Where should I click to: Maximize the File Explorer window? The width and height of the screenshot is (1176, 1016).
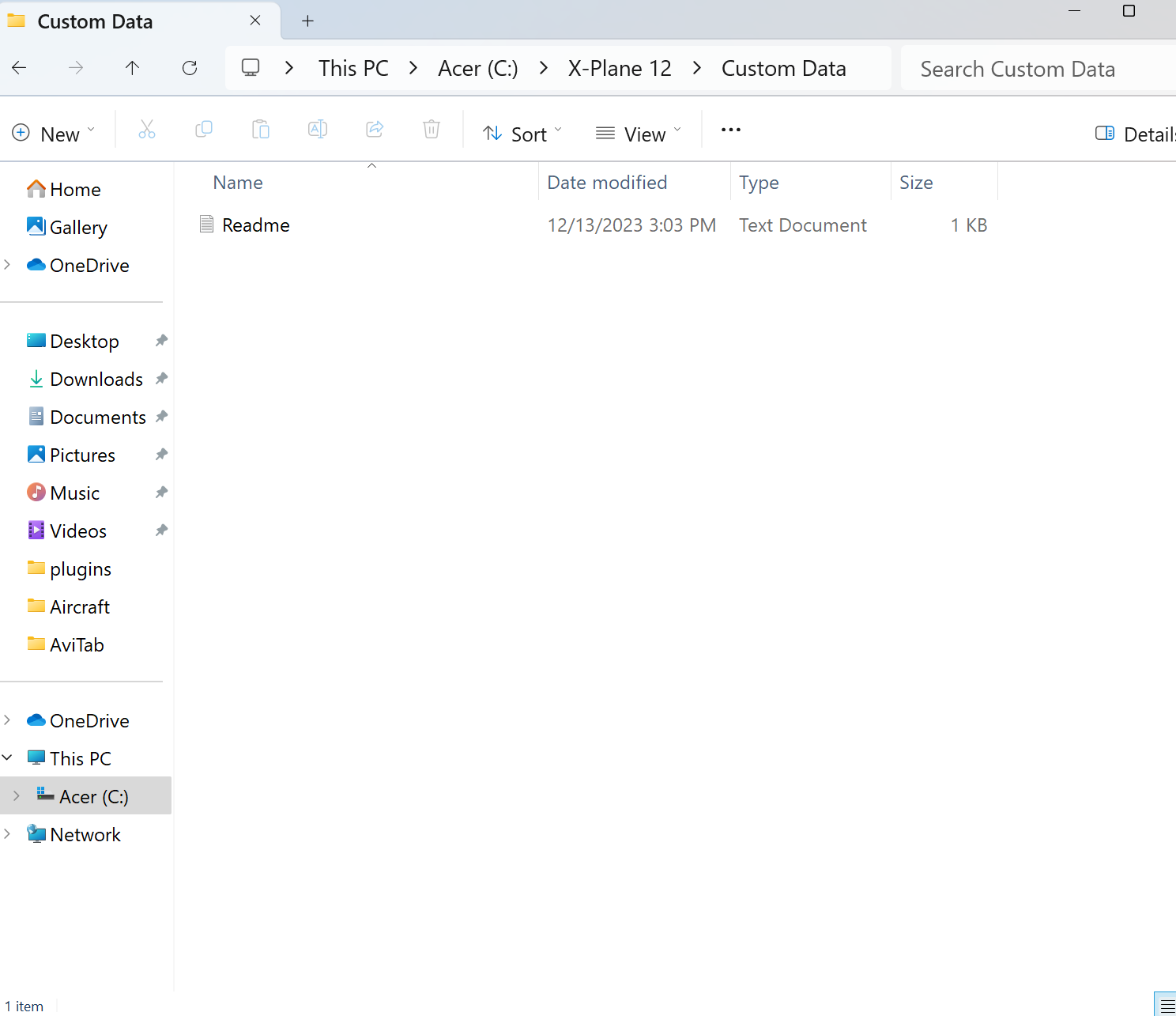[1129, 11]
